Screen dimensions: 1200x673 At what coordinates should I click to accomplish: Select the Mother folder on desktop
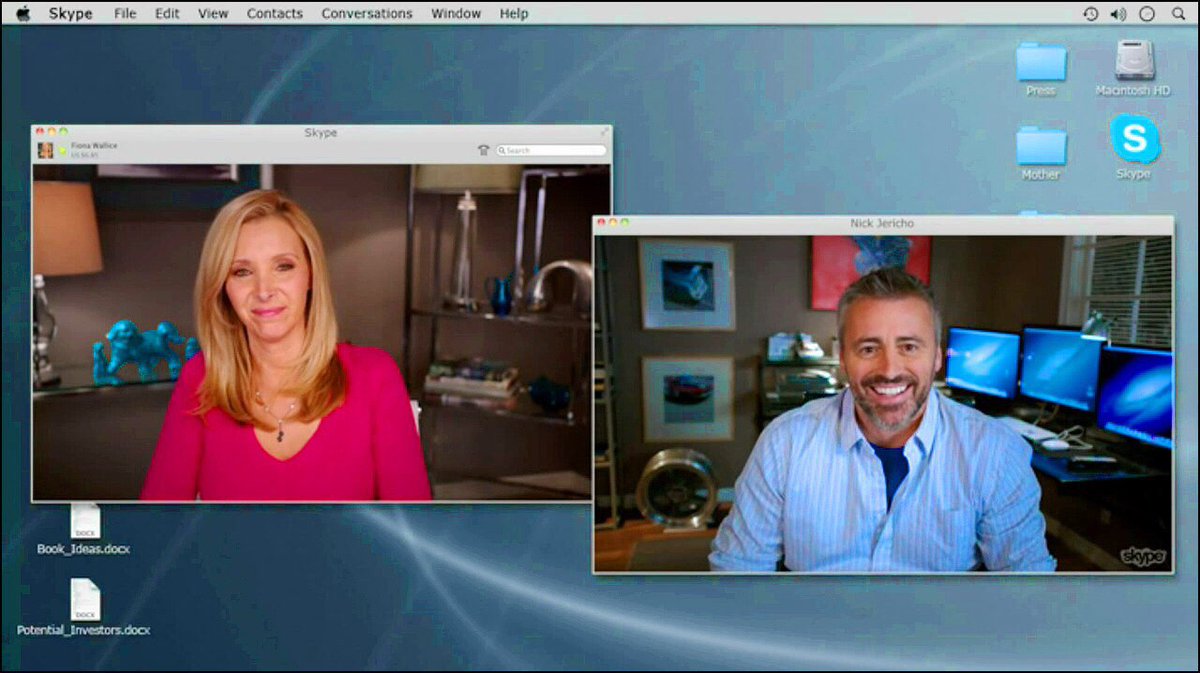1041,146
